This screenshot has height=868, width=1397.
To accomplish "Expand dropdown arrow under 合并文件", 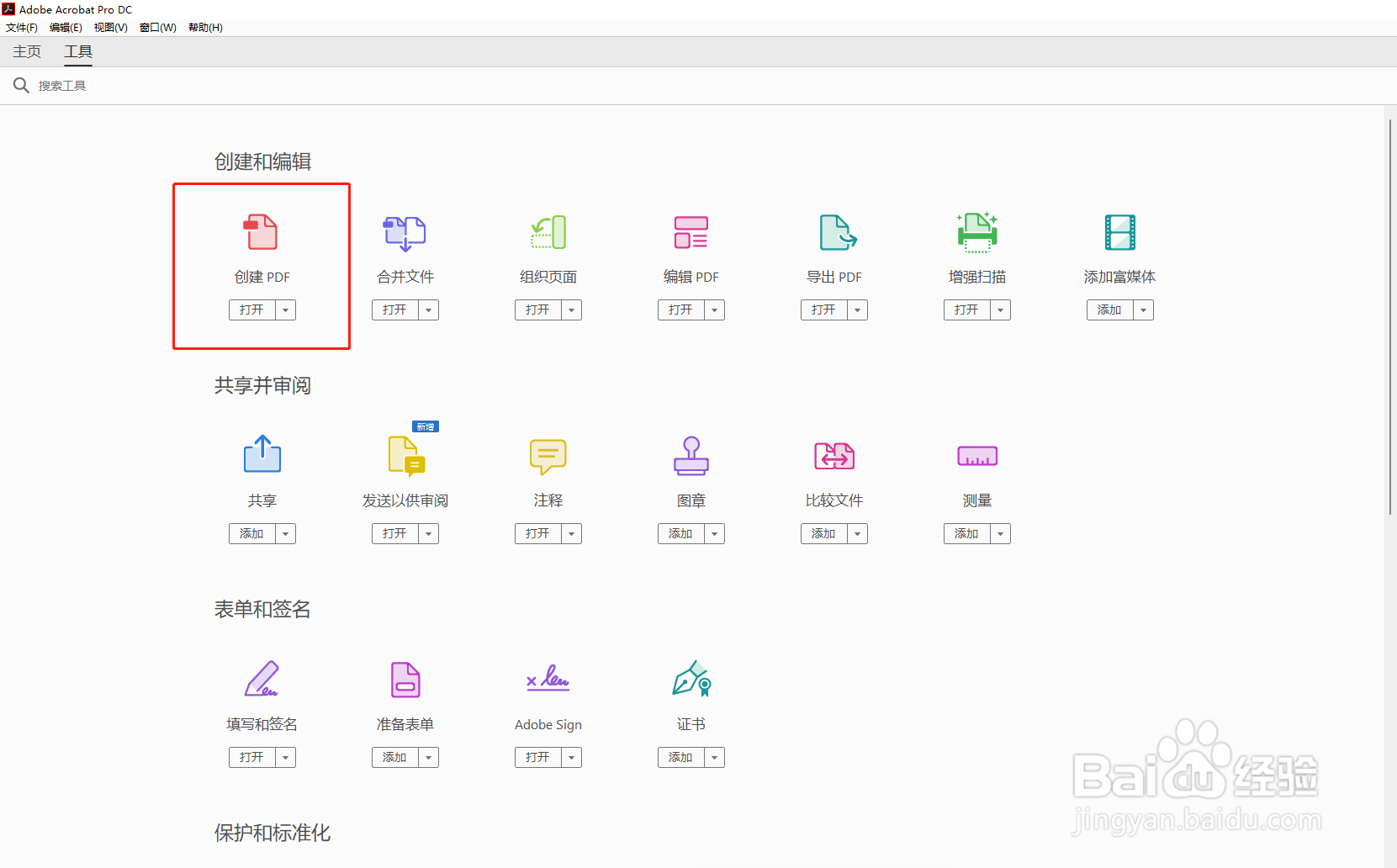I will tap(429, 310).
